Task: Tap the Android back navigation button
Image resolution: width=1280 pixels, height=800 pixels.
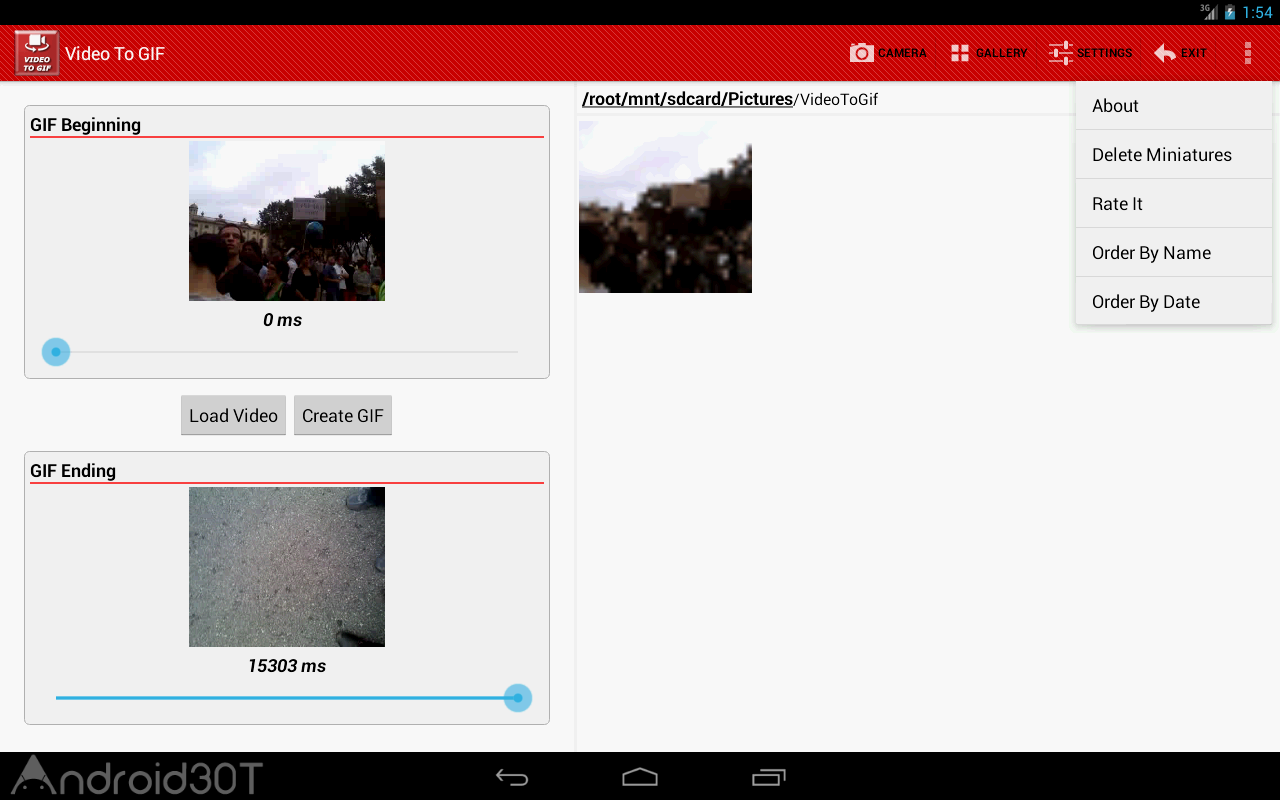Action: coord(512,777)
